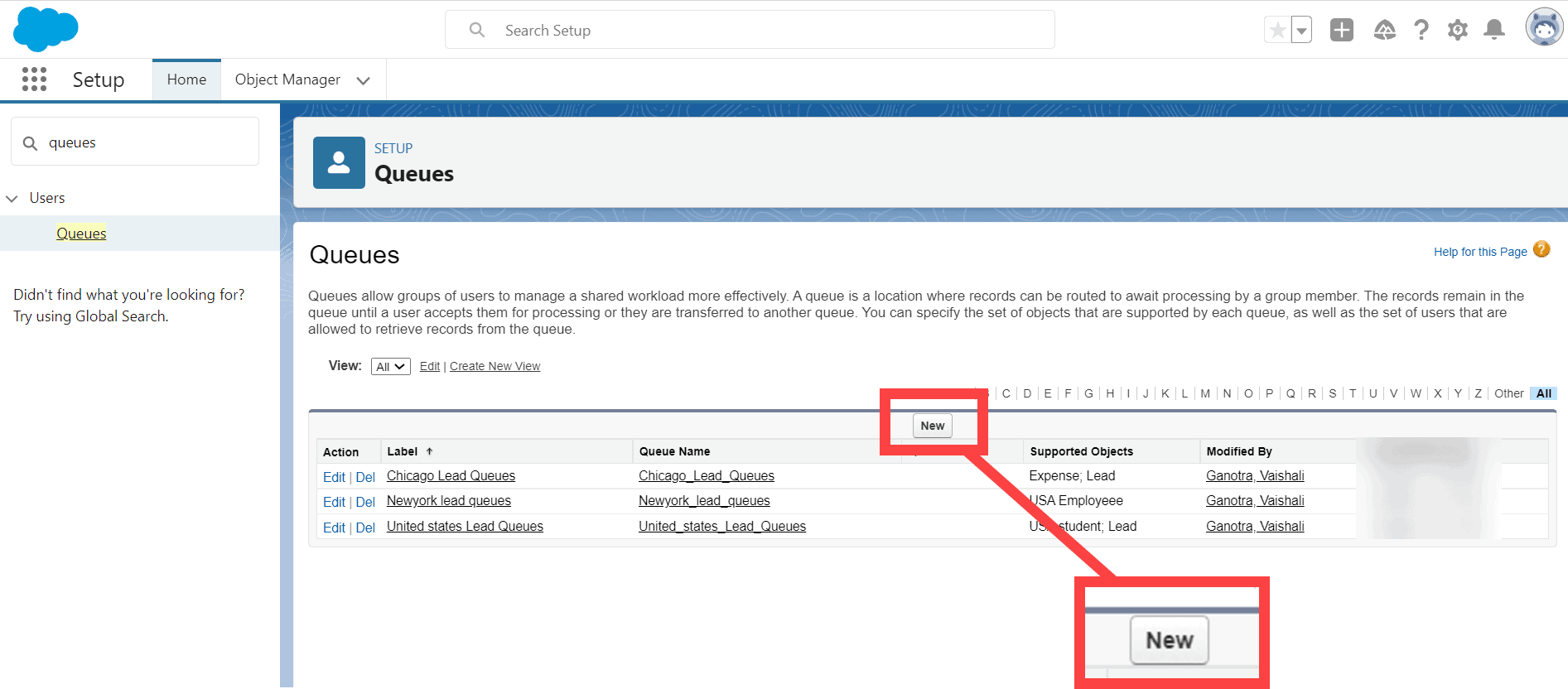1568x689 pixels.
Task: Open United states Lead Queues label link
Action: 465,526
